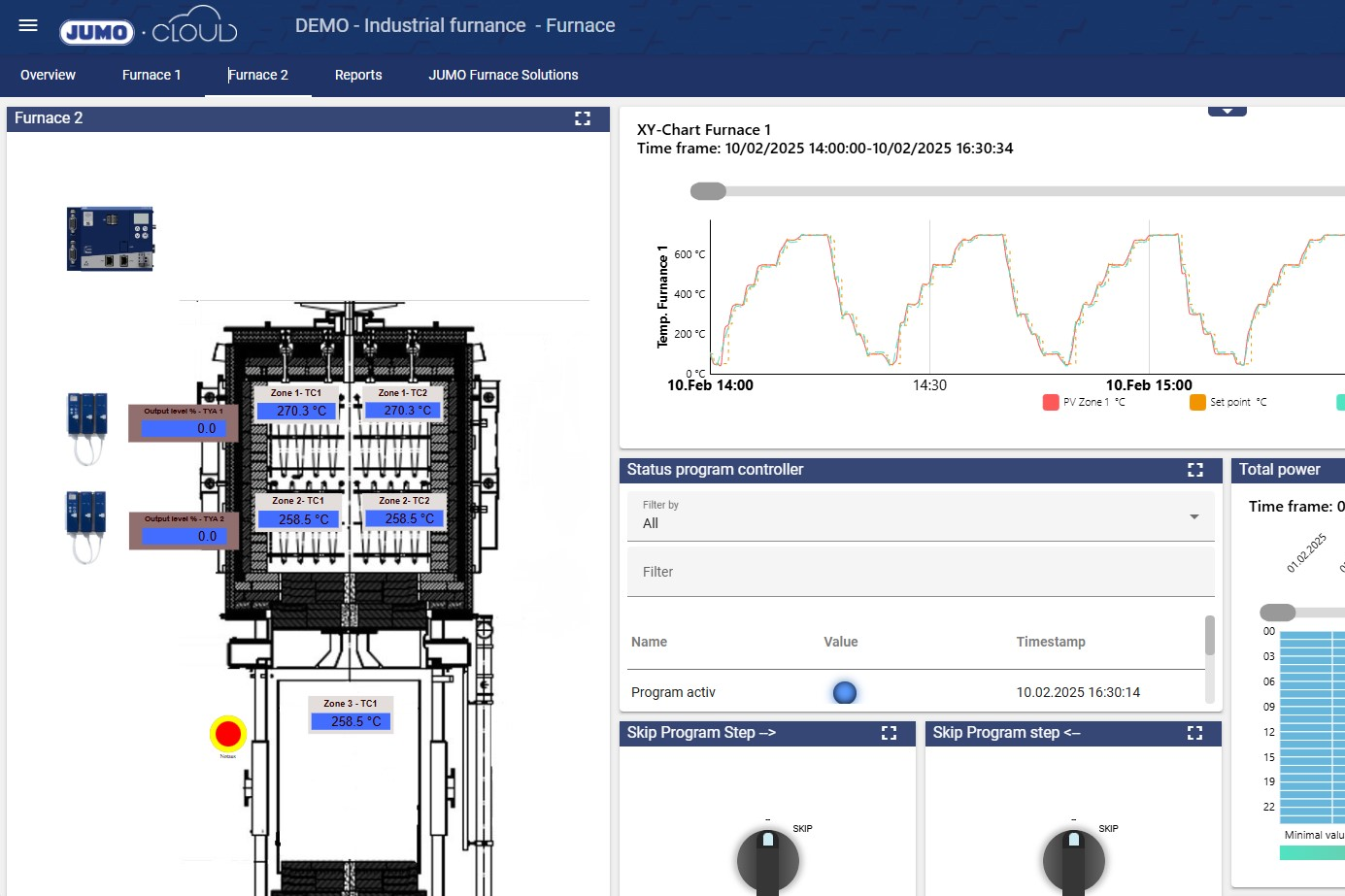Fullscreen the Skip Program step <-- panel
The width and height of the screenshot is (1345, 896).
[1194, 733]
